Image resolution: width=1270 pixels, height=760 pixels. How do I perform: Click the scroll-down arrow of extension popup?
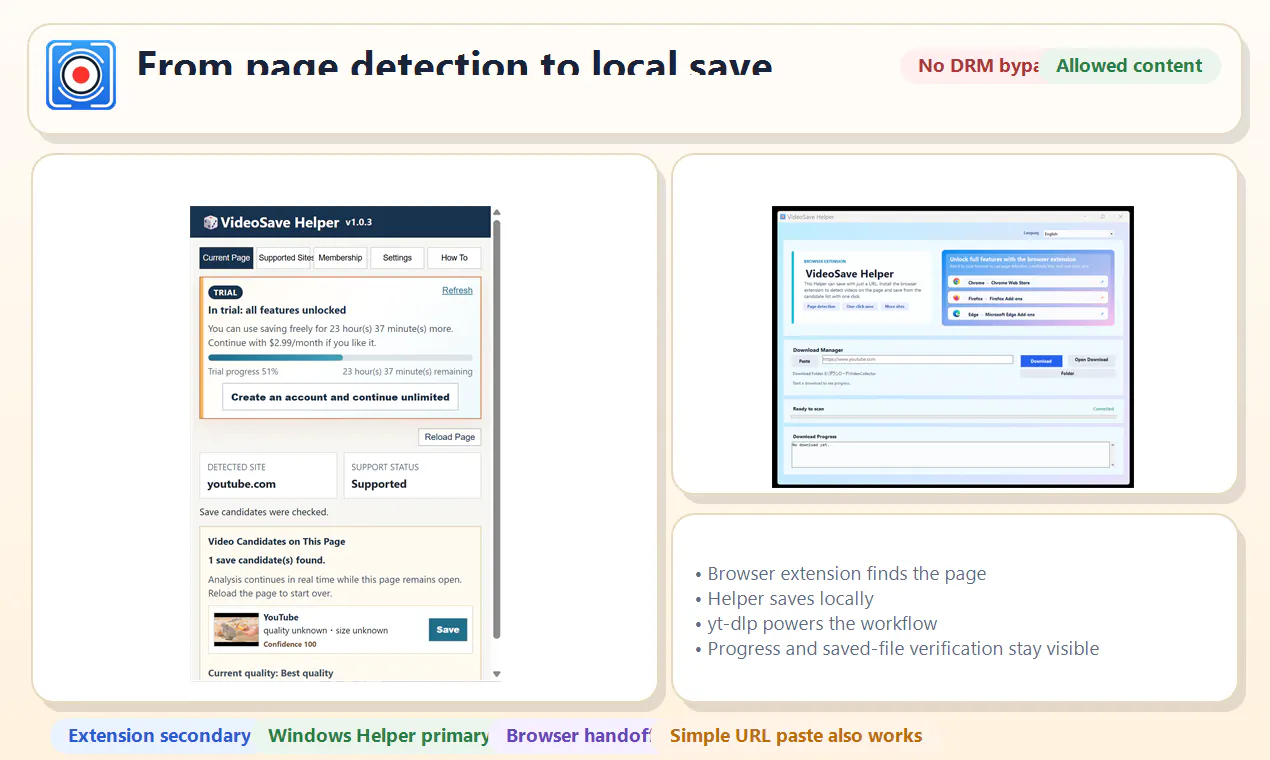click(497, 674)
